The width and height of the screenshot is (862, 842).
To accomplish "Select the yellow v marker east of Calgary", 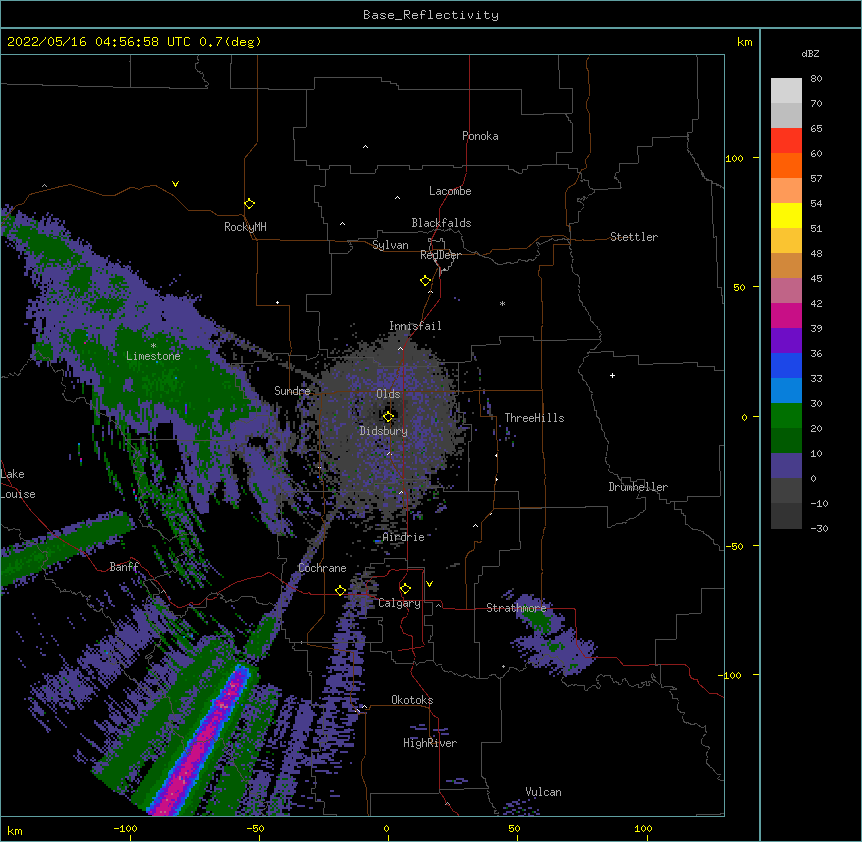I will click(429, 584).
